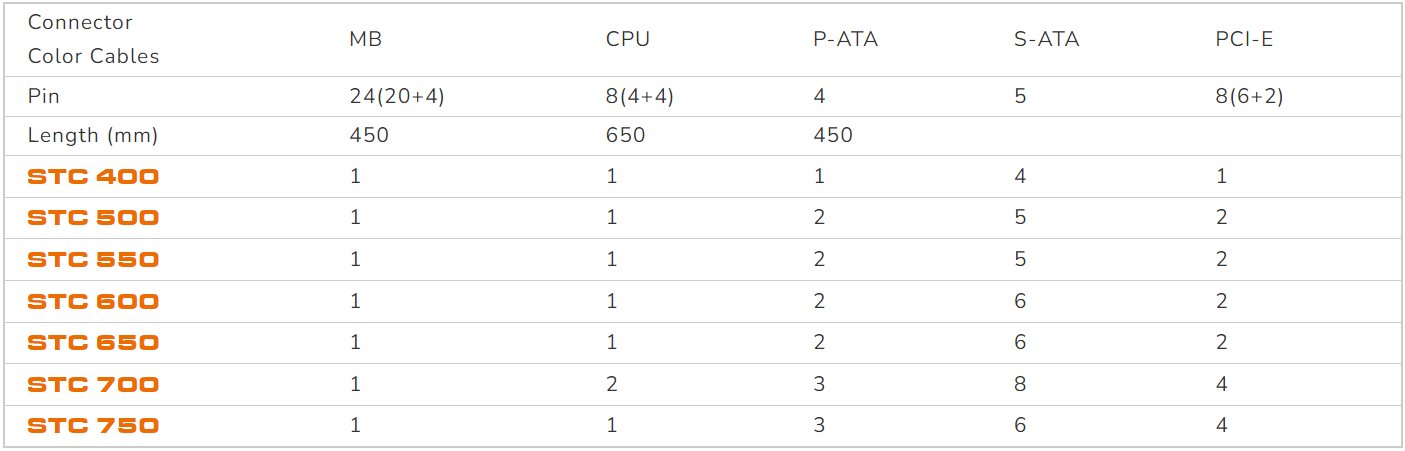Select the Length (mm) row label
Viewport: 1405px width, 451px height.
(93, 135)
